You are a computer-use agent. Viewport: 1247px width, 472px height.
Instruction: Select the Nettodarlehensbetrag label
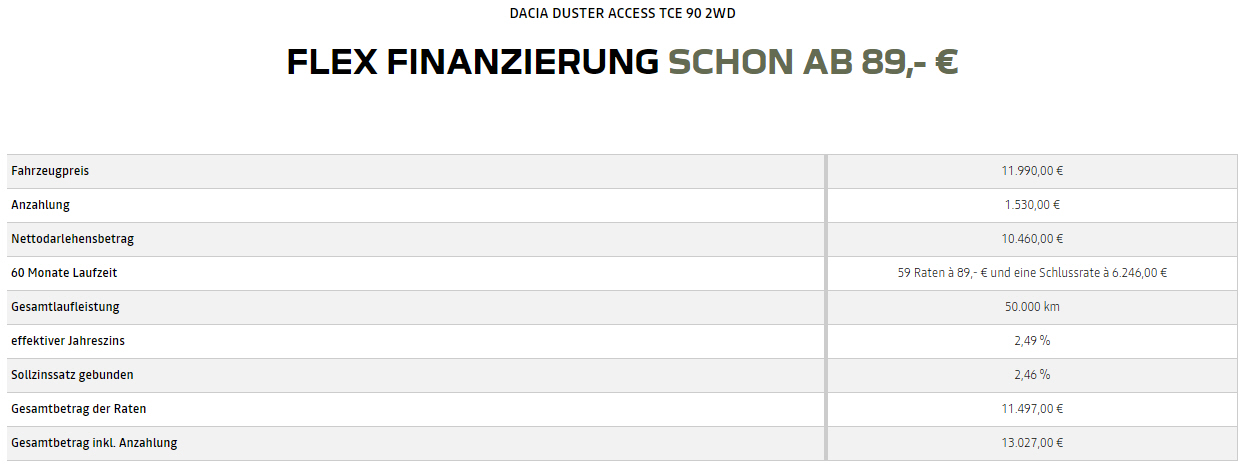pyautogui.click(x=72, y=239)
